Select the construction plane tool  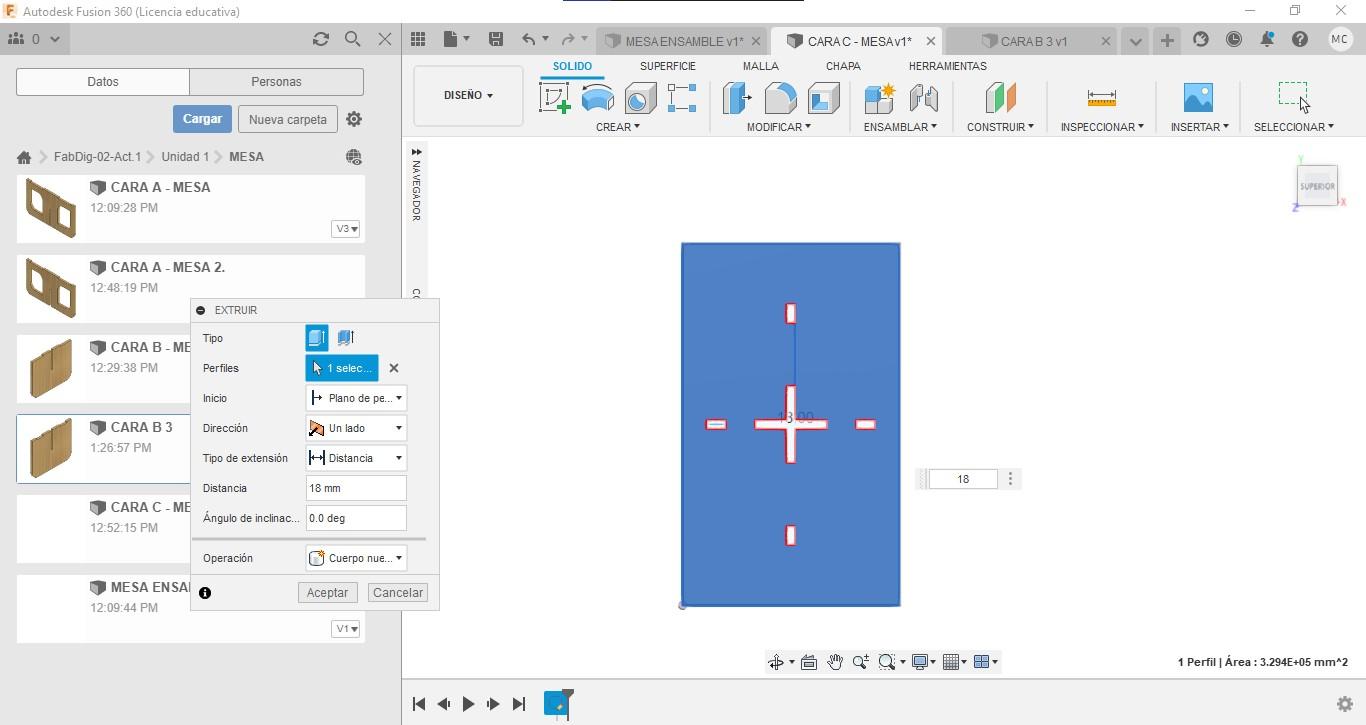pos(1000,98)
